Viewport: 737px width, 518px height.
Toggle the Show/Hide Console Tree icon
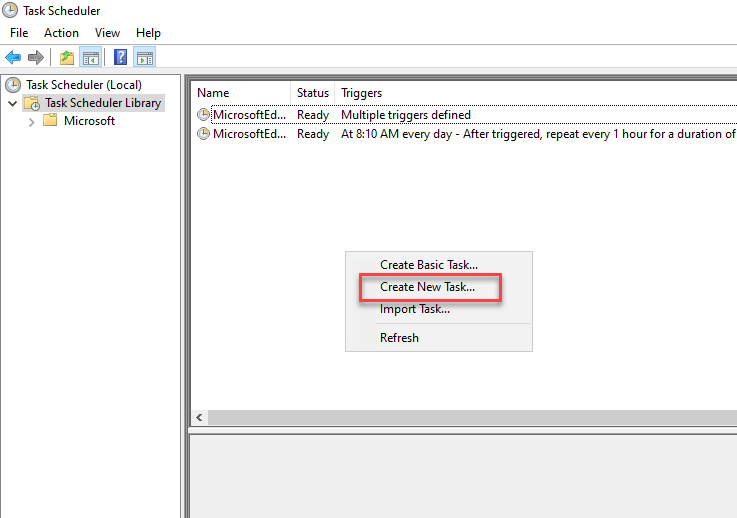point(91,58)
